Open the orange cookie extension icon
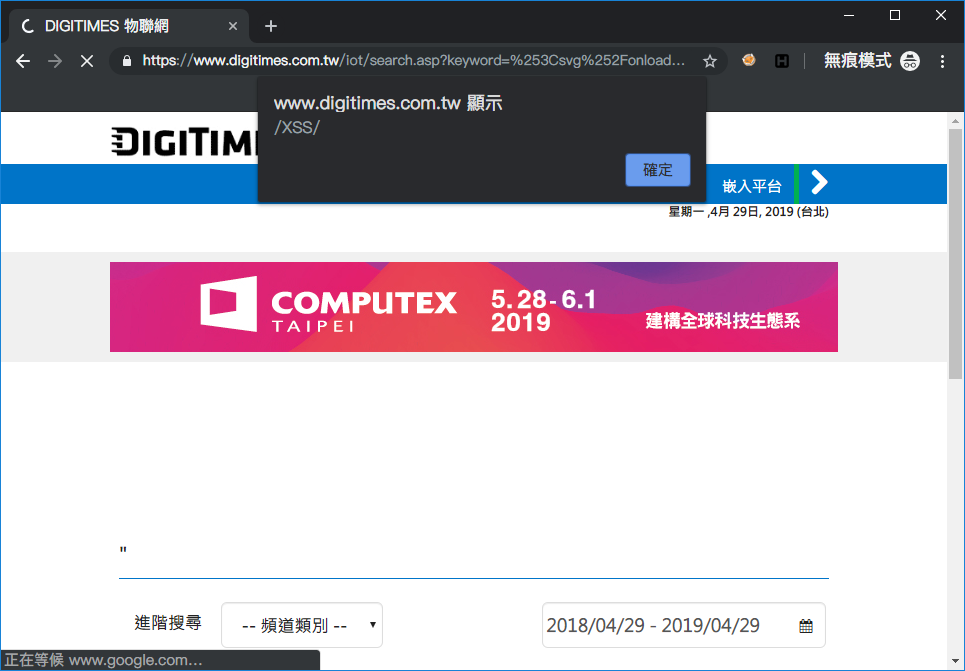The width and height of the screenshot is (965, 671). (x=748, y=60)
